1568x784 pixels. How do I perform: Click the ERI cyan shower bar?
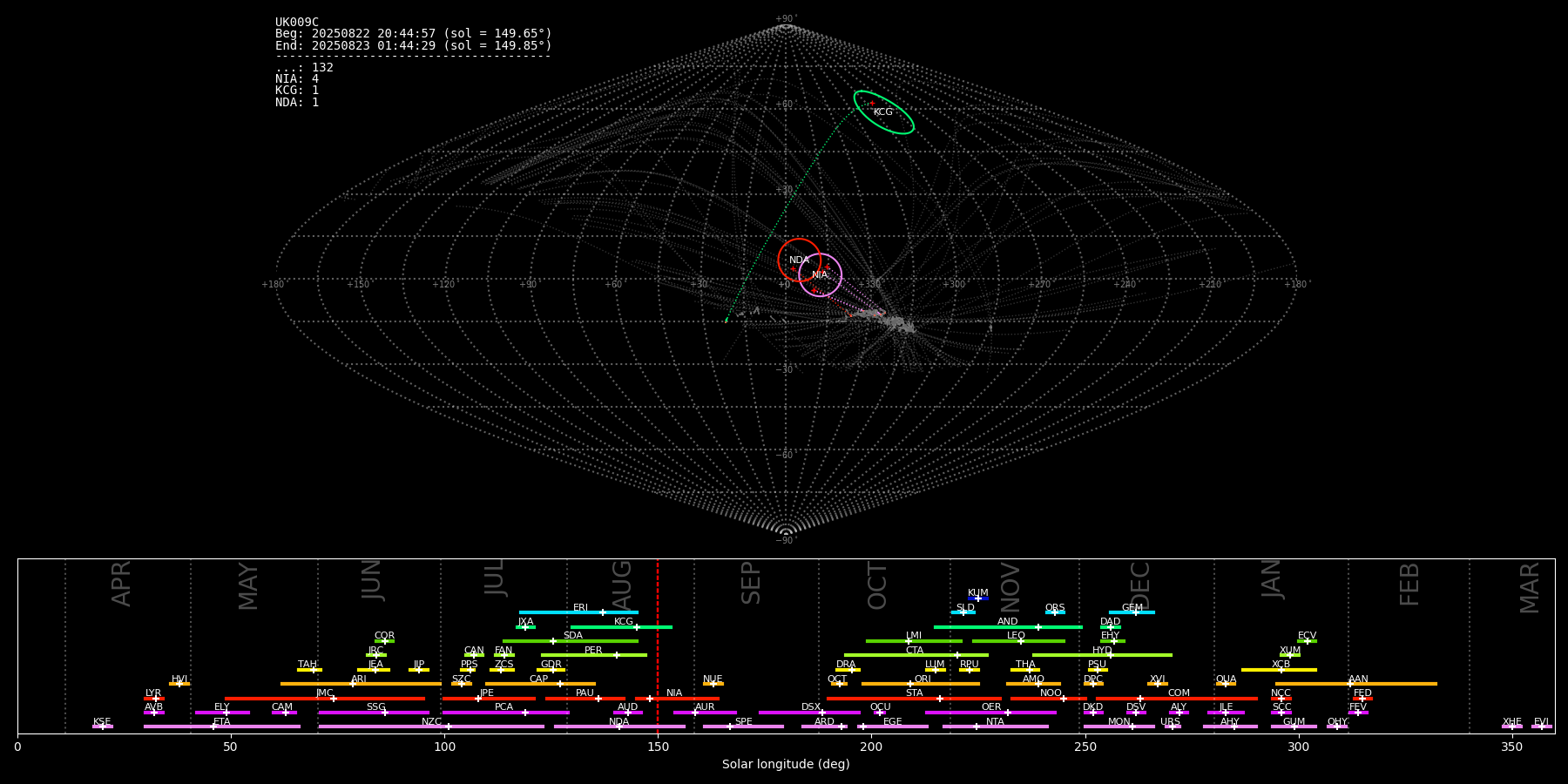point(578,612)
